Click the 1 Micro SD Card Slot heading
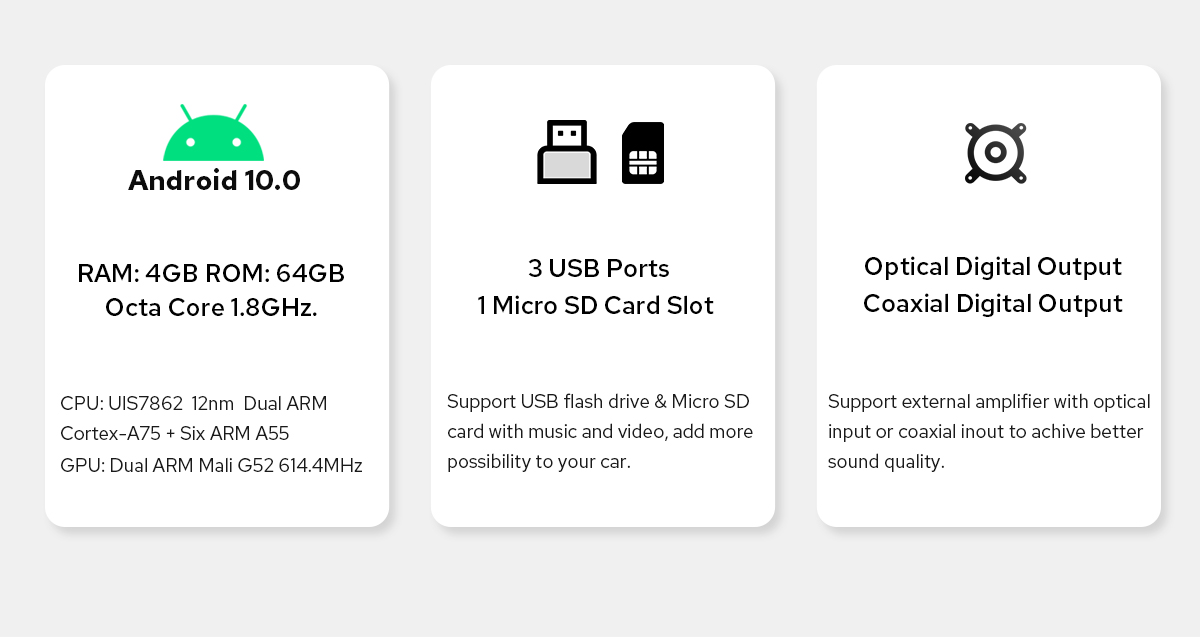Screen dimensions: 1200x637 tap(595, 305)
